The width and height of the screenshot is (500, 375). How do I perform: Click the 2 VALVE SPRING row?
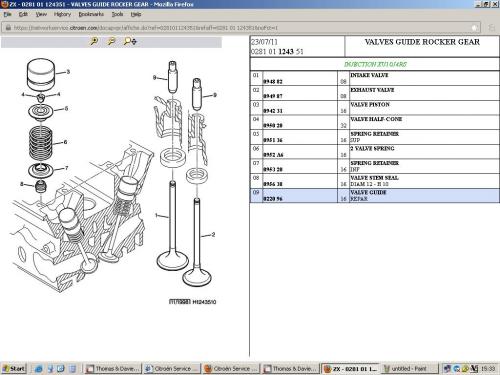pos(375,151)
